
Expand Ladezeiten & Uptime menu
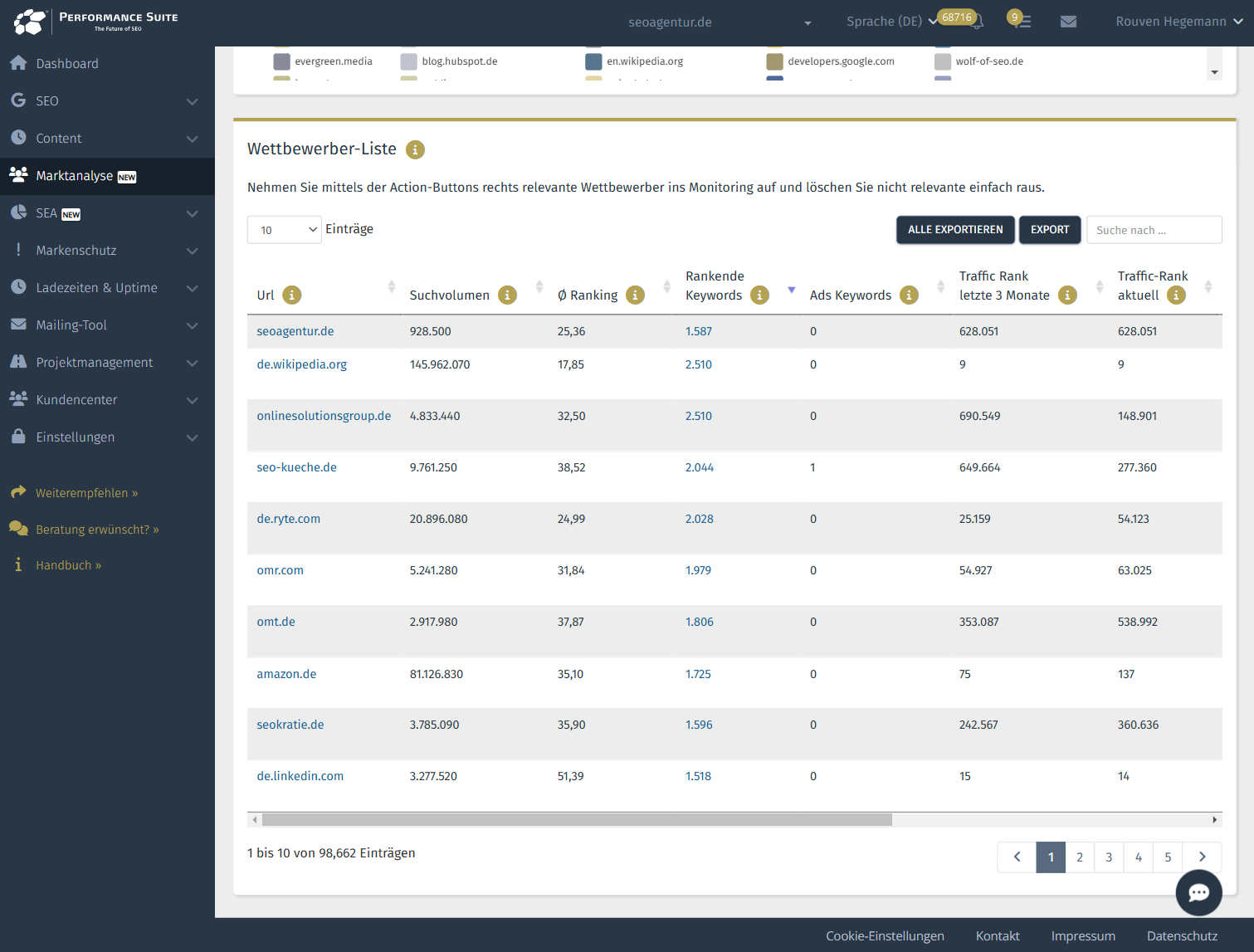pyautogui.click(x=193, y=288)
